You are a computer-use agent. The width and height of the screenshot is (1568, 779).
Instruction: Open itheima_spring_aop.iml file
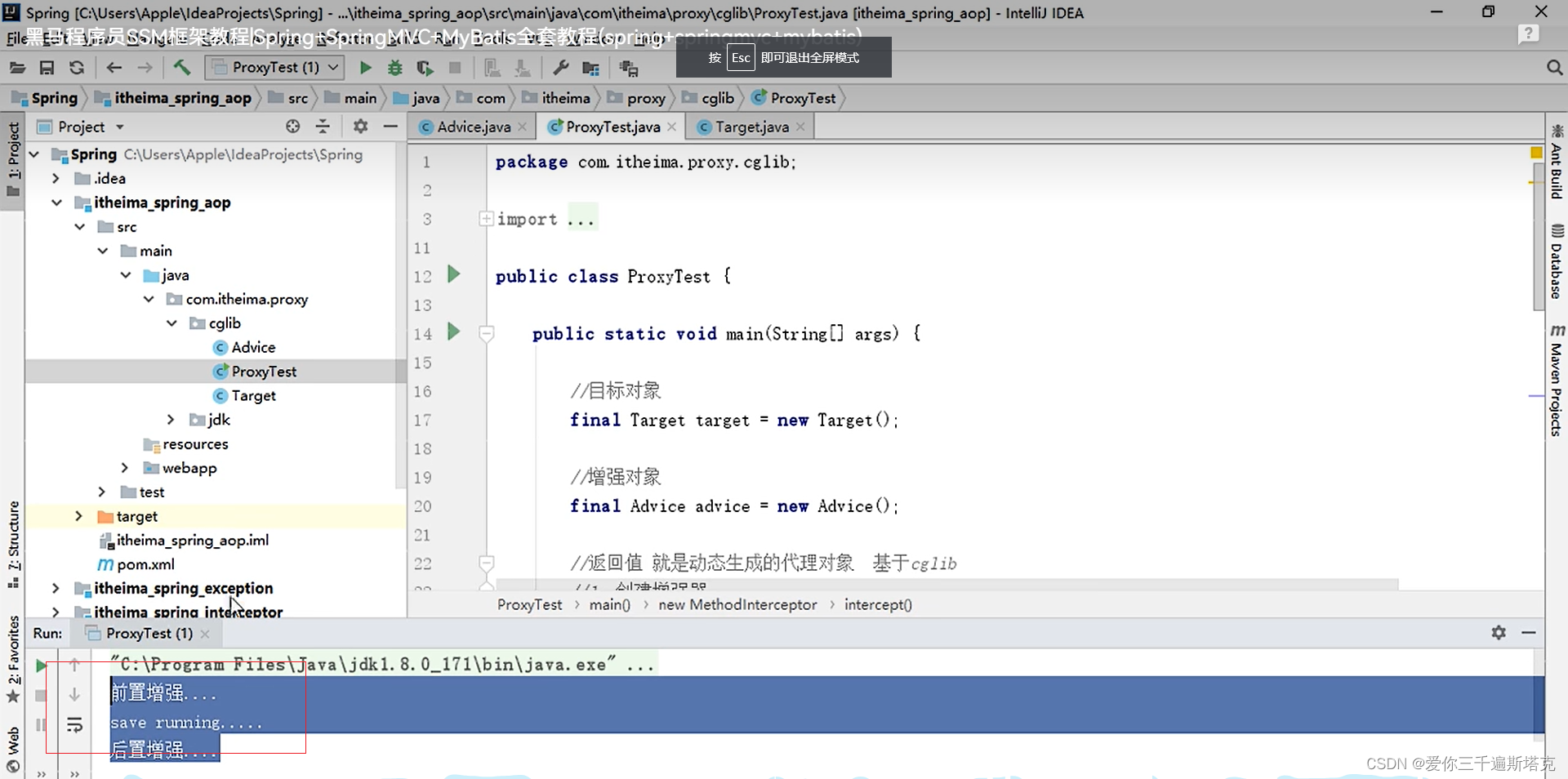(184, 541)
